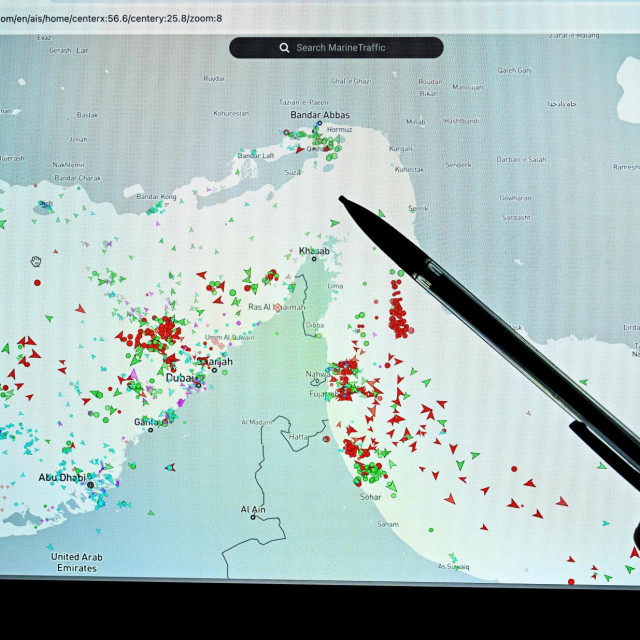Screen dimensions: 640x640
Task: Click the 'Kargan' map label
Action: click(x=400, y=149)
